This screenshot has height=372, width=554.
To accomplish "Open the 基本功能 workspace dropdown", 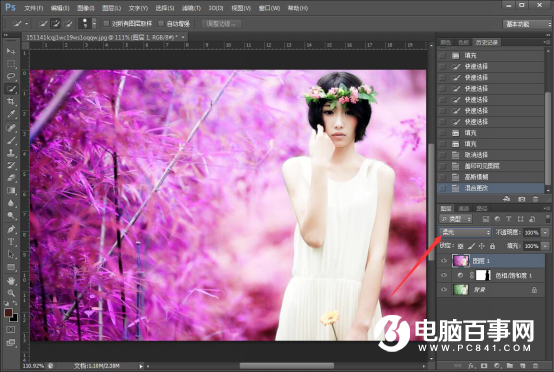I will pos(526,24).
